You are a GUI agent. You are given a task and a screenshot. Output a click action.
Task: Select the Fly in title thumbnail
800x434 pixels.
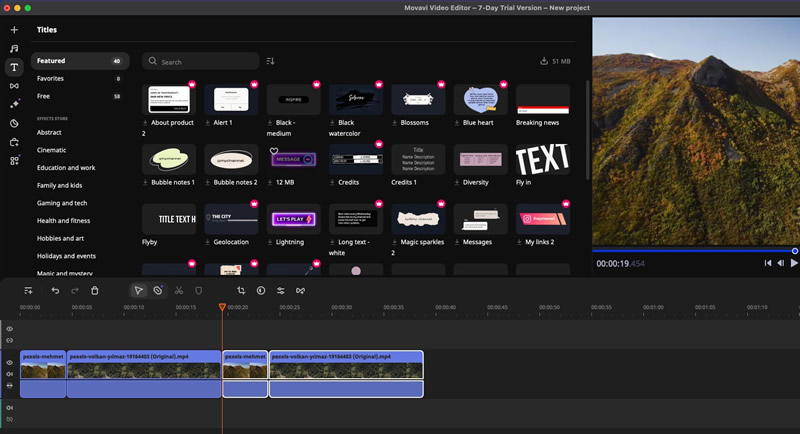tap(543, 159)
